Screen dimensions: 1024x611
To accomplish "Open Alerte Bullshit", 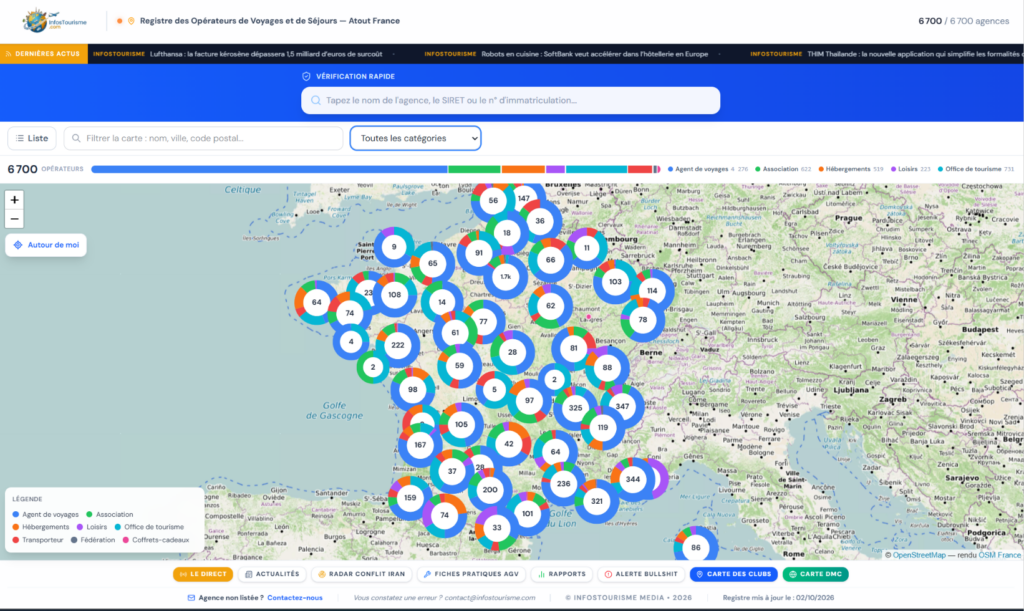I will (641, 574).
